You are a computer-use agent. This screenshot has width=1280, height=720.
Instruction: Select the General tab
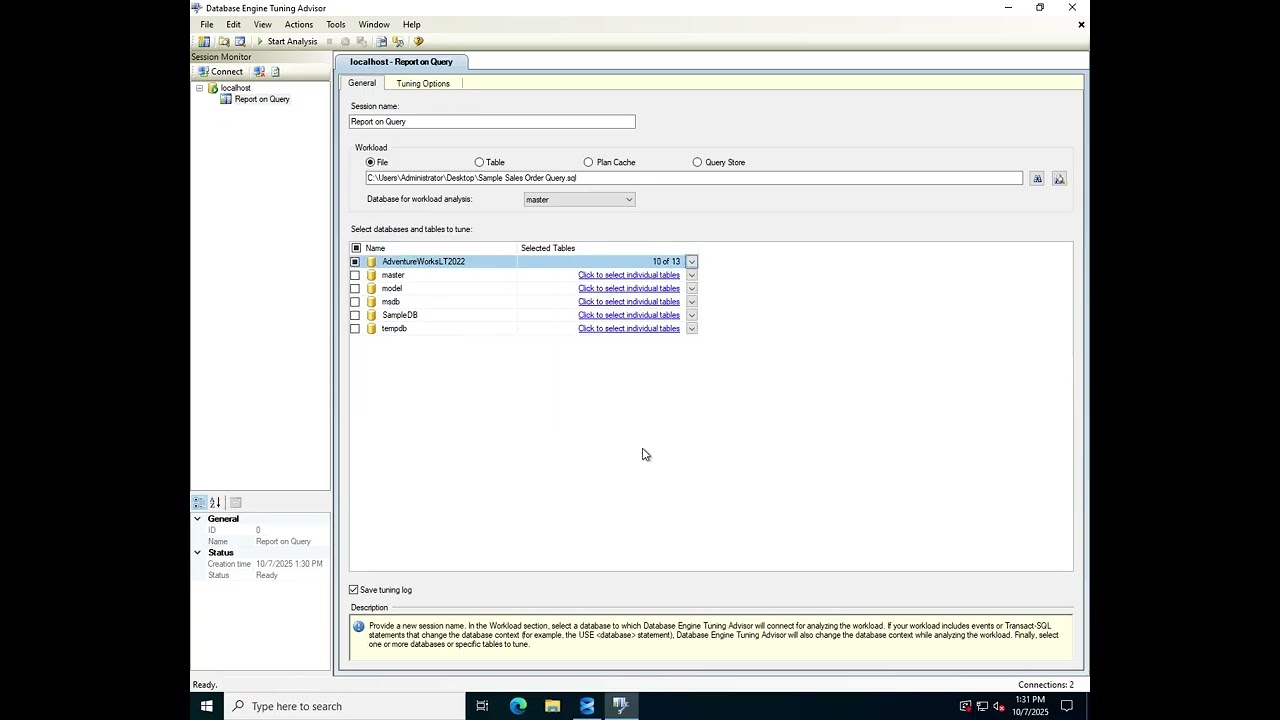pyautogui.click(x=362, y=84)
